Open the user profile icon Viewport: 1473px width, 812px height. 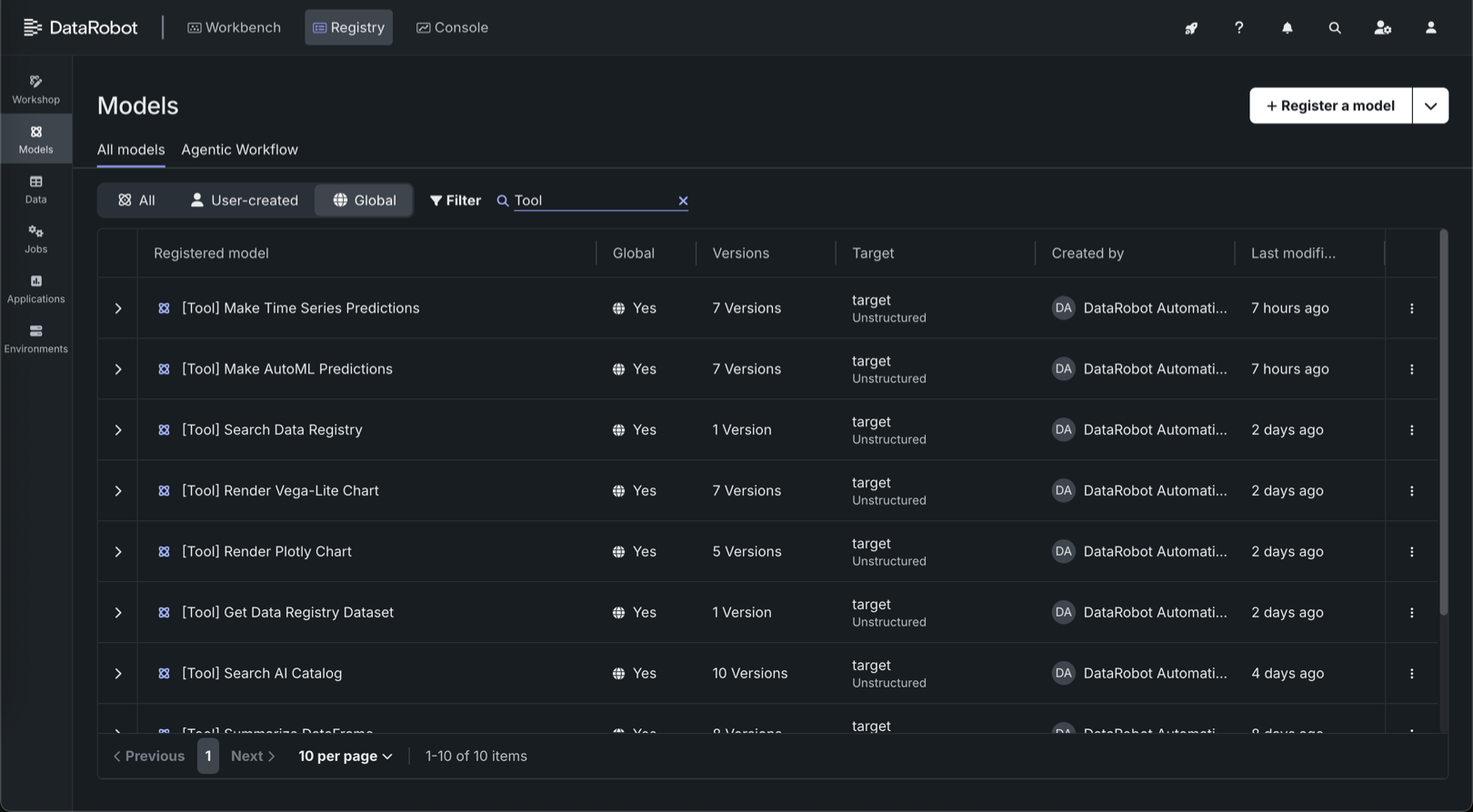[1430, 28]
